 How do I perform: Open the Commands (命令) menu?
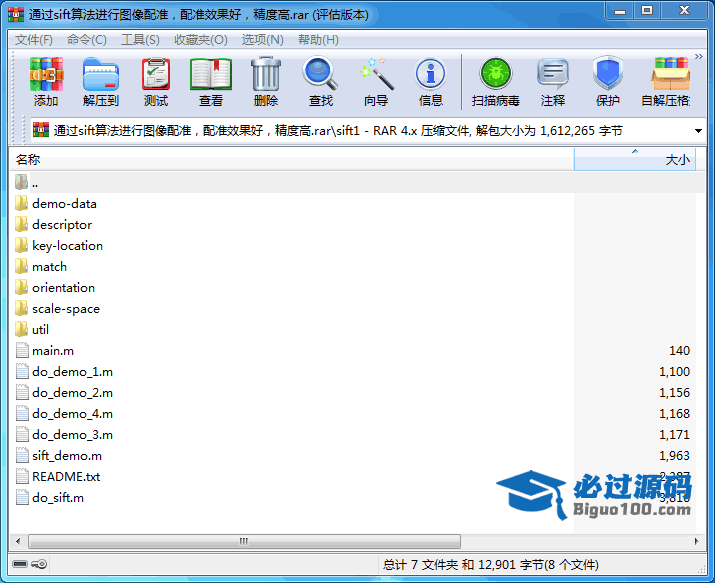pyautogui.click(x=87, y=40)
